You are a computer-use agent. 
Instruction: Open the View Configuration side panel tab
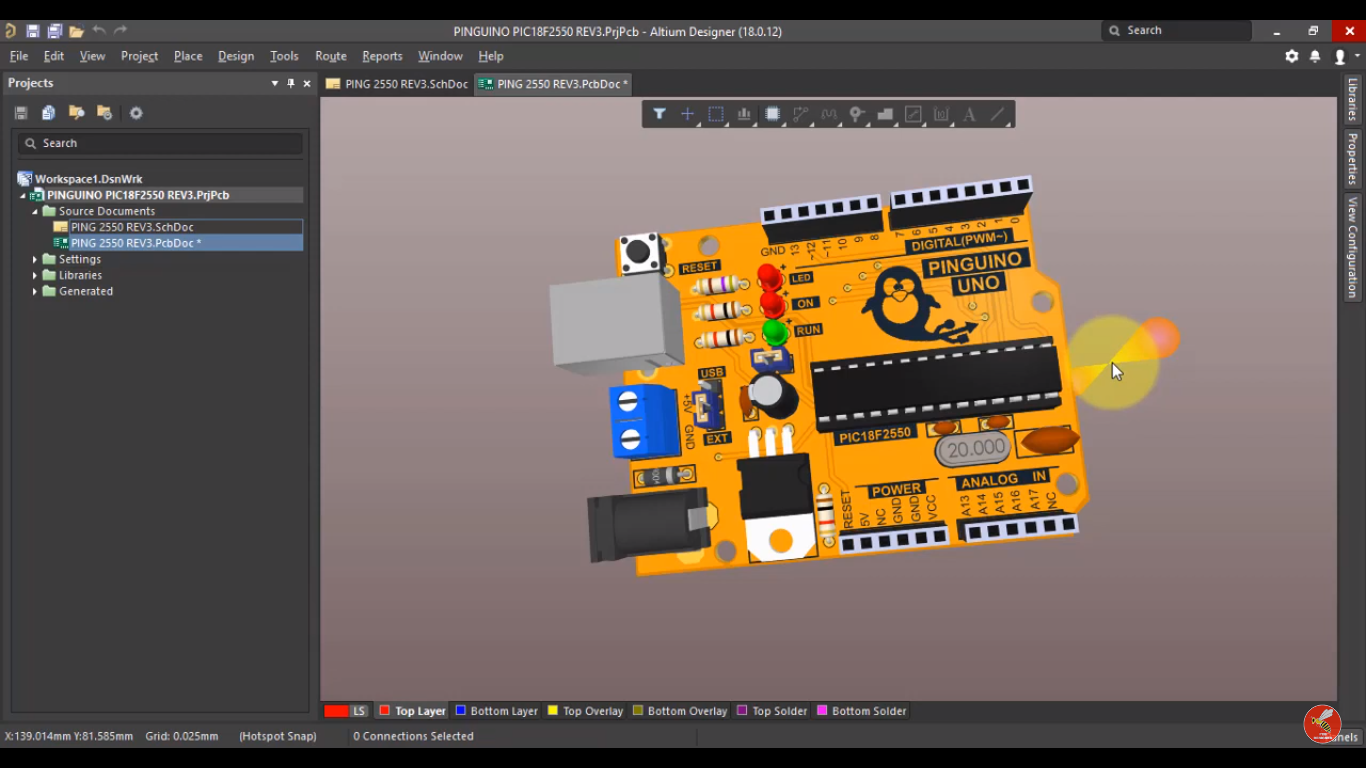point(1352,247)
